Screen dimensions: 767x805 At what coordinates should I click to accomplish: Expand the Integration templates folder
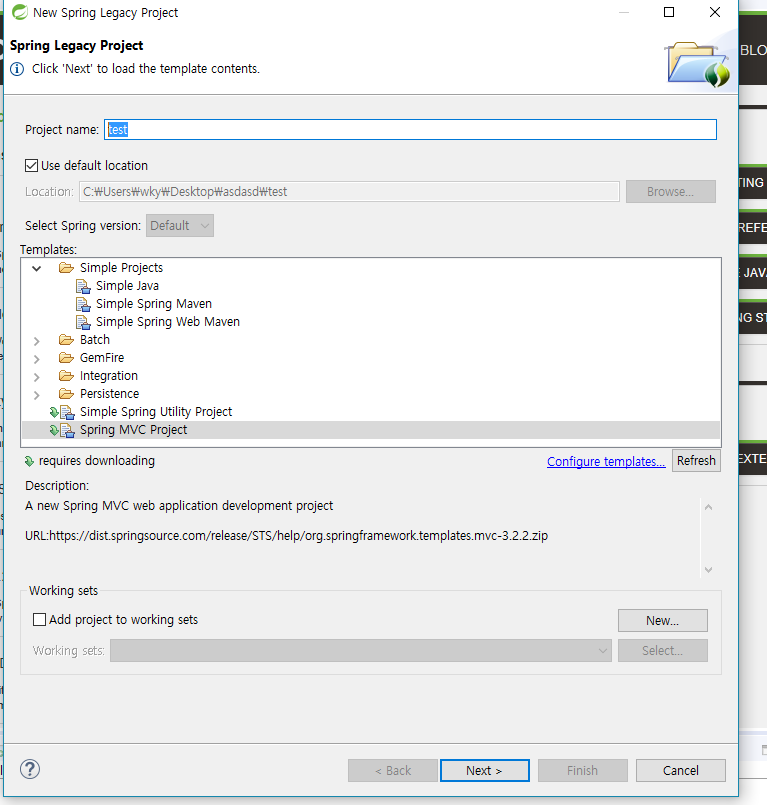pos(36,377)
